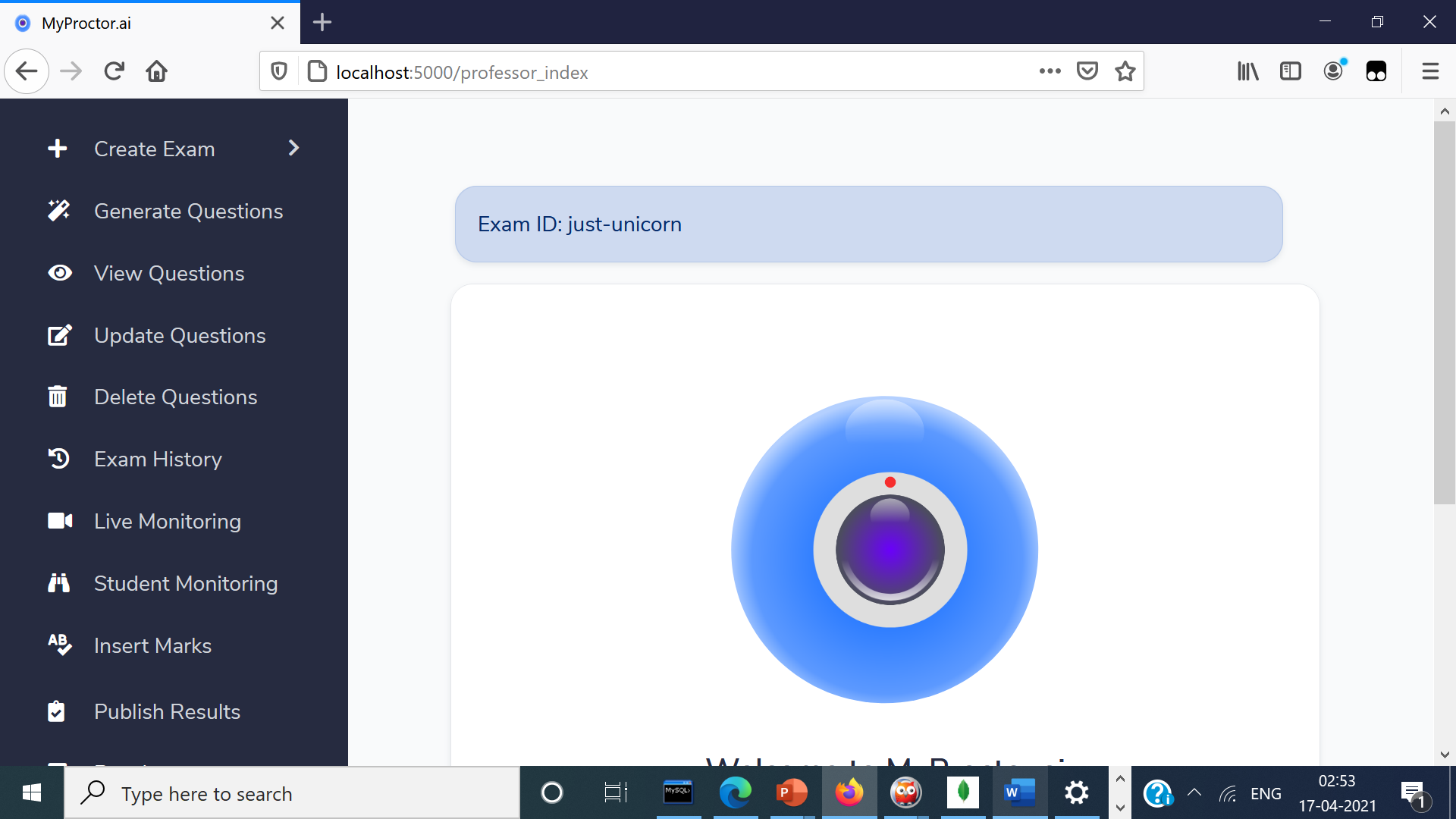Click the Live Monitoring video camera icon
1456x819 pixels.
(60, 521)
